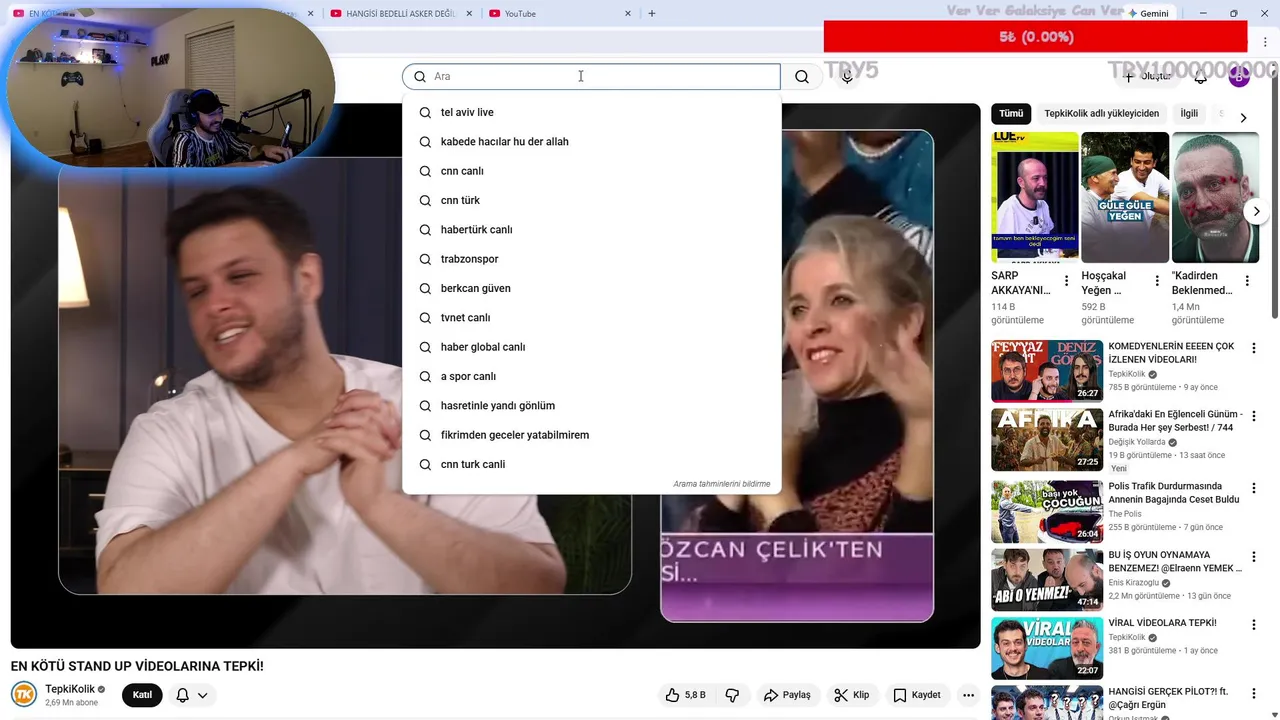The width and height of the screenshot is (1280, 720).
Task: Click the Klip clip button
Action: (852, 695)
